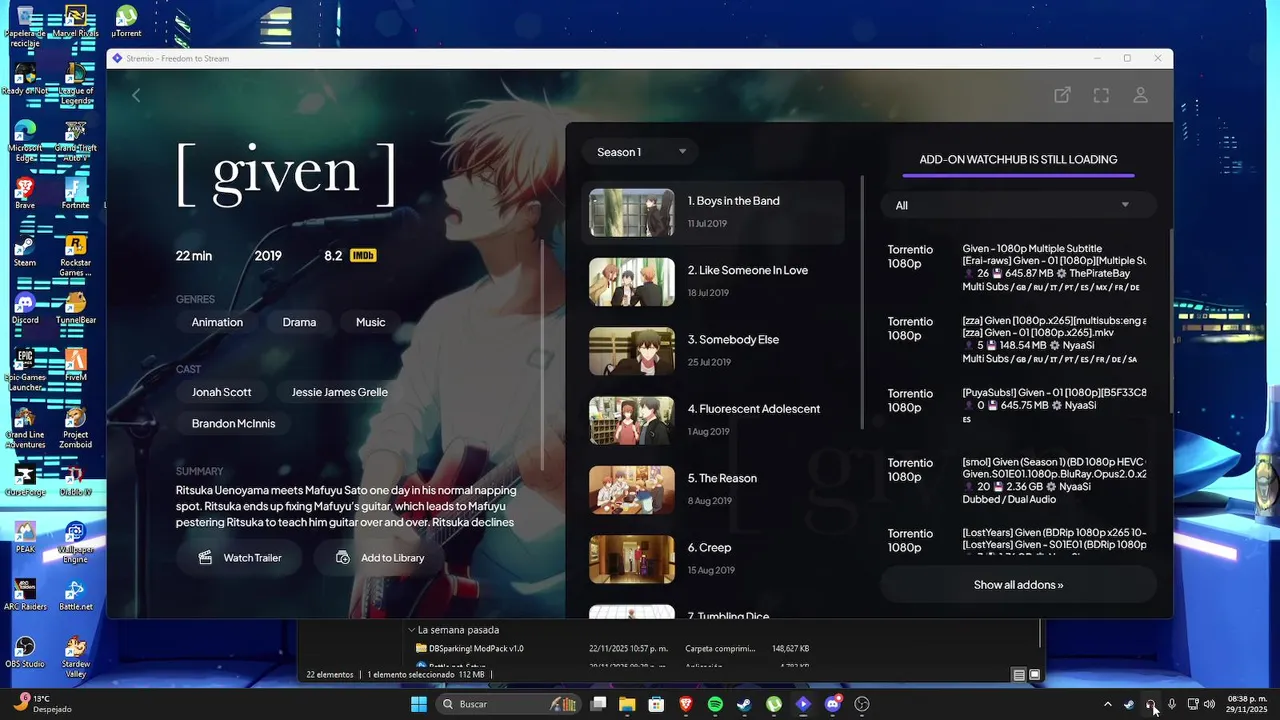Open cast member Jessie James Grelle
The image size is (1280, 720).
(340, 392)
